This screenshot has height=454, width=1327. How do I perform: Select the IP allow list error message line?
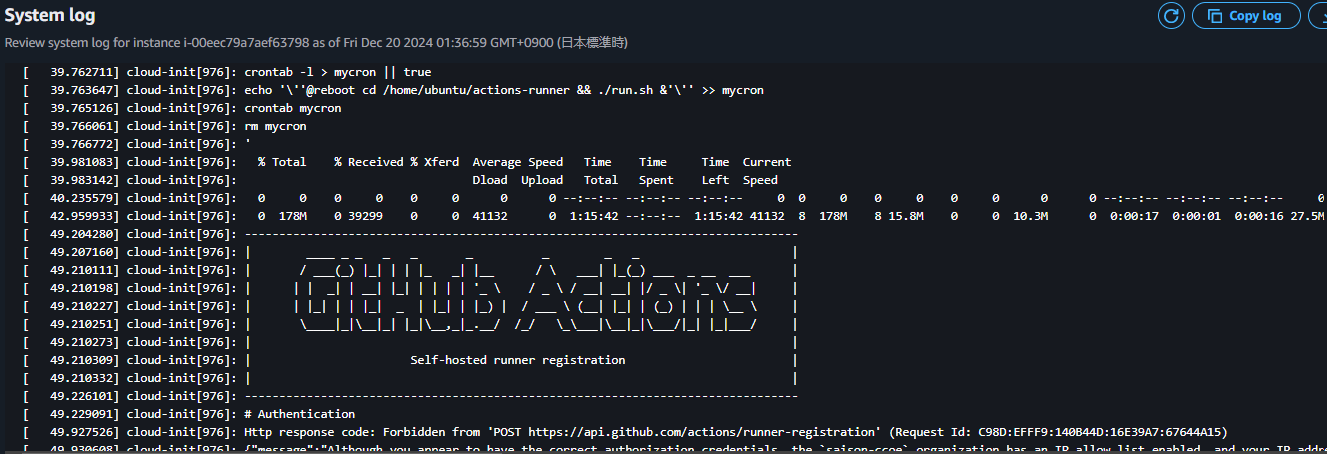673,449
